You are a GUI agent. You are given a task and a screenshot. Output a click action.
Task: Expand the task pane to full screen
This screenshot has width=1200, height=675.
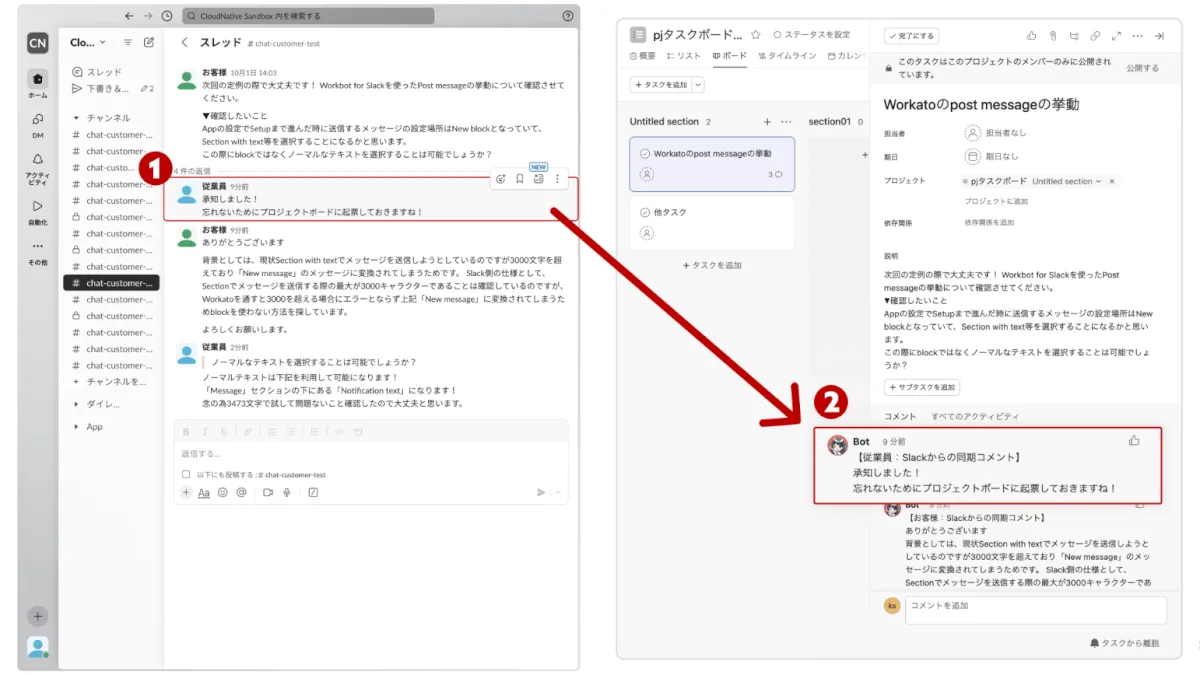click(1117, 36)
